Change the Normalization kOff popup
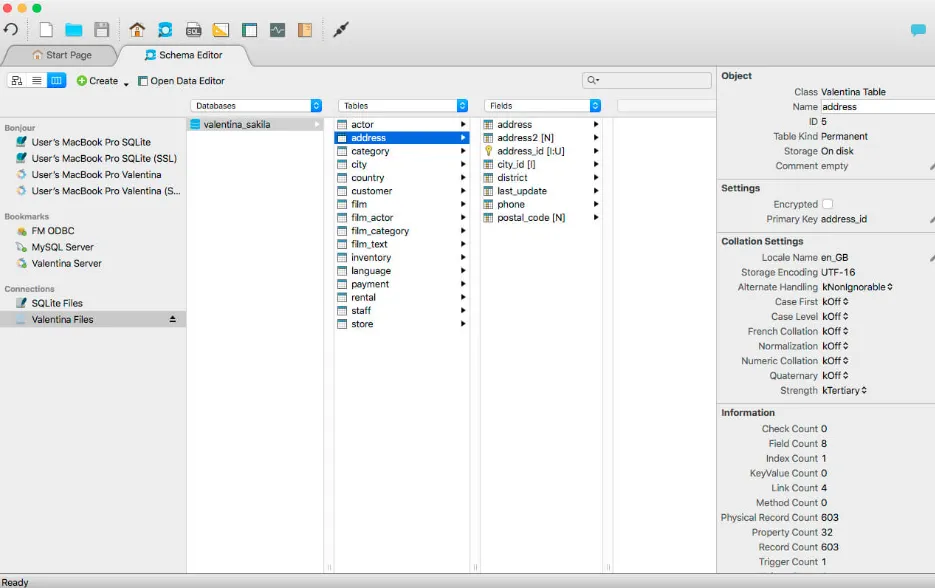The width and height of the screenshot is (935, 588). [835, 346]
